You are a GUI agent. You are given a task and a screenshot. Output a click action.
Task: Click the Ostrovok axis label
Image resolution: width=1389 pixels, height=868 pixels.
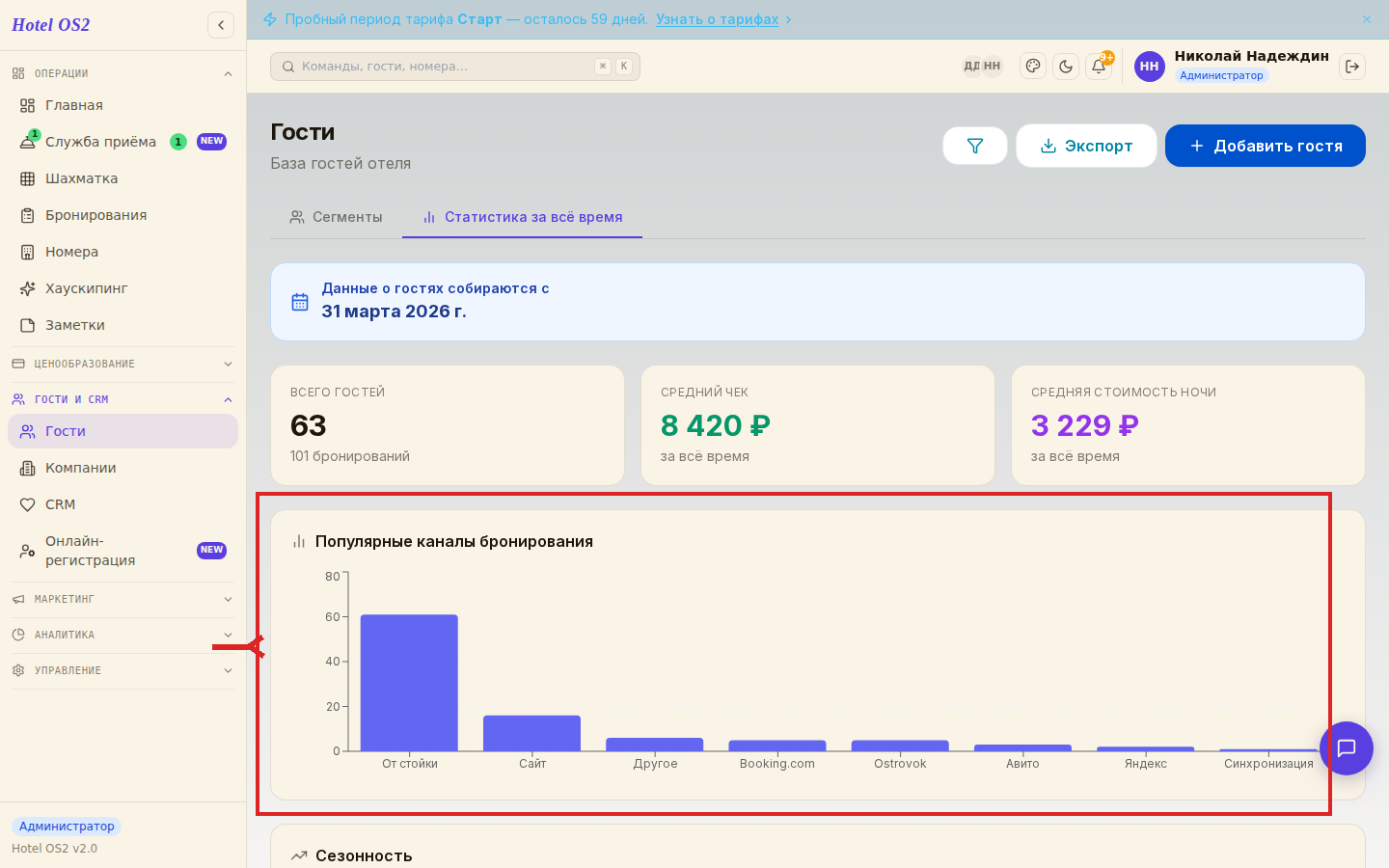900,764
